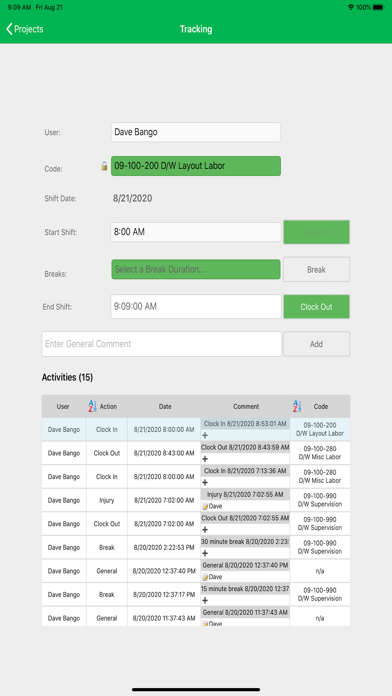Add comment plus on Clock Out 8:43:59 AM row
392x696 pixels.
click(x=205, y=459)
